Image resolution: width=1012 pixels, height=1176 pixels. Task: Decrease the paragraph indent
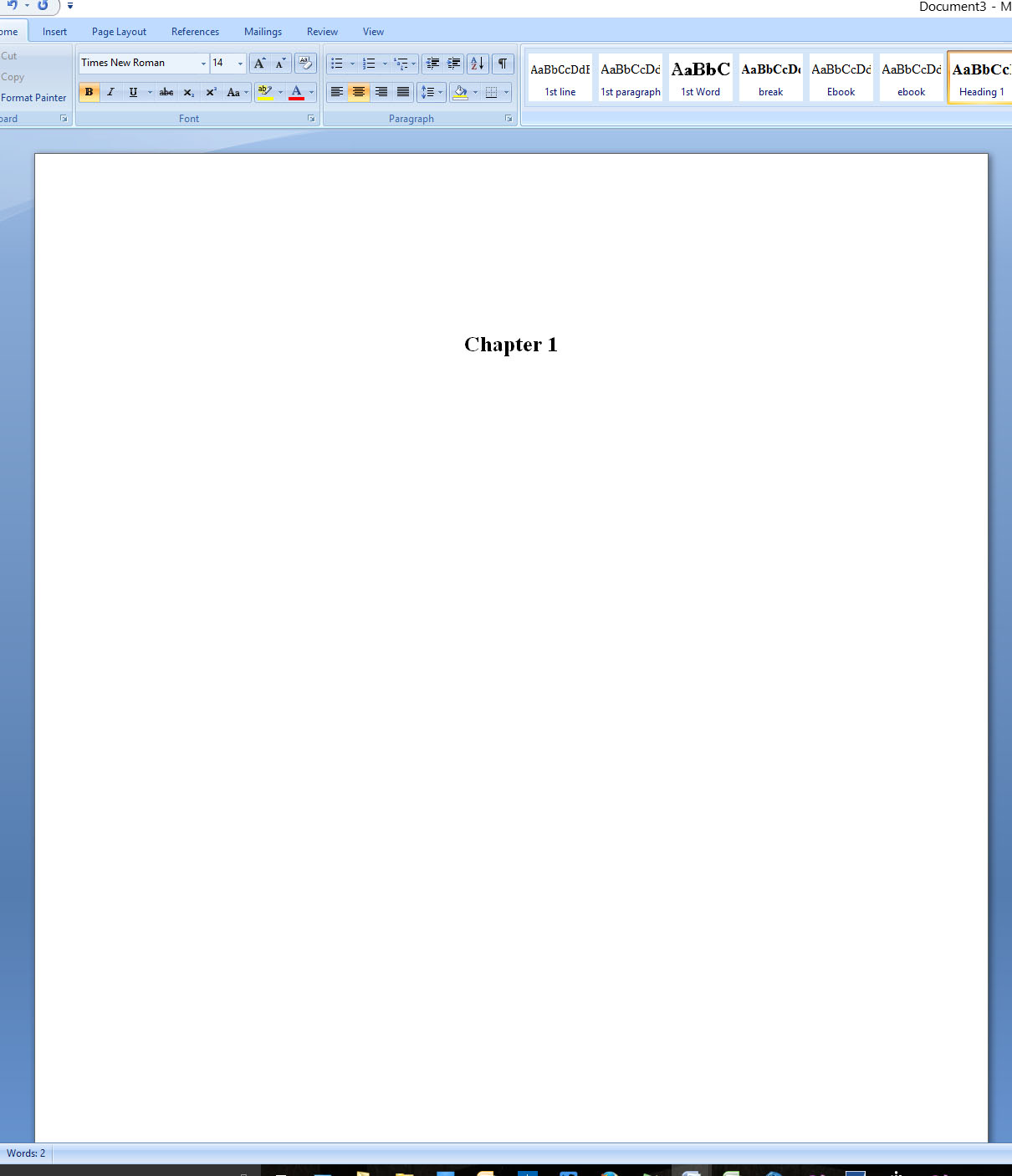point(432,64)
